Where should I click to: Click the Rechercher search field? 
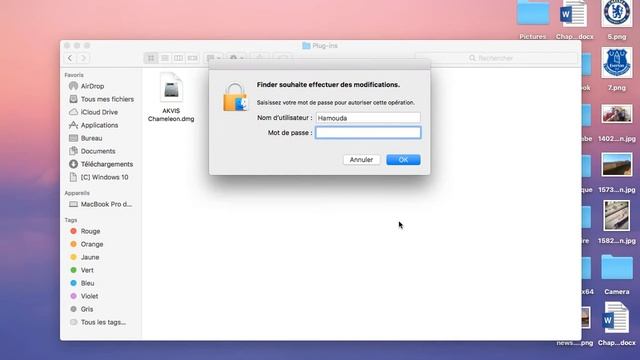496,58
